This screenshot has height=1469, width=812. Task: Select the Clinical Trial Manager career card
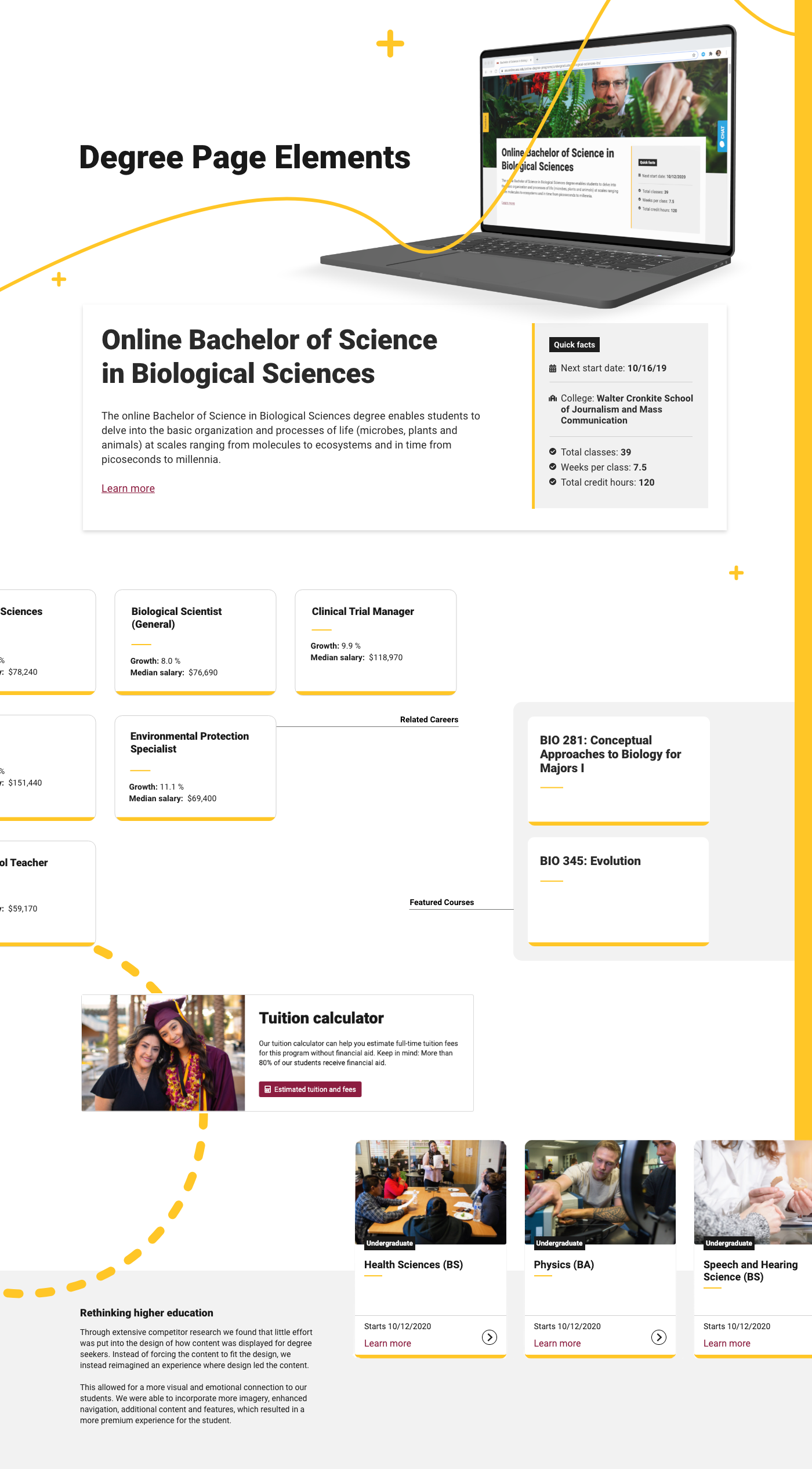tap(375, 641)
